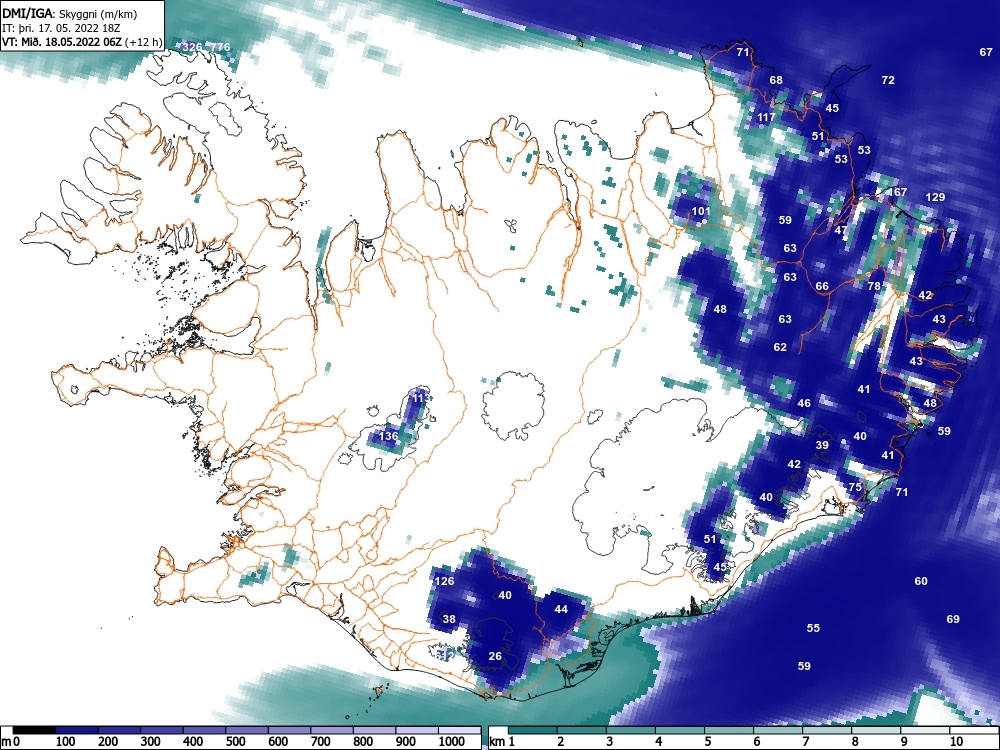Screen dimensions: 1000x750
Task: Choose the 5 km legend swatch
Action: tap(729, 730)
